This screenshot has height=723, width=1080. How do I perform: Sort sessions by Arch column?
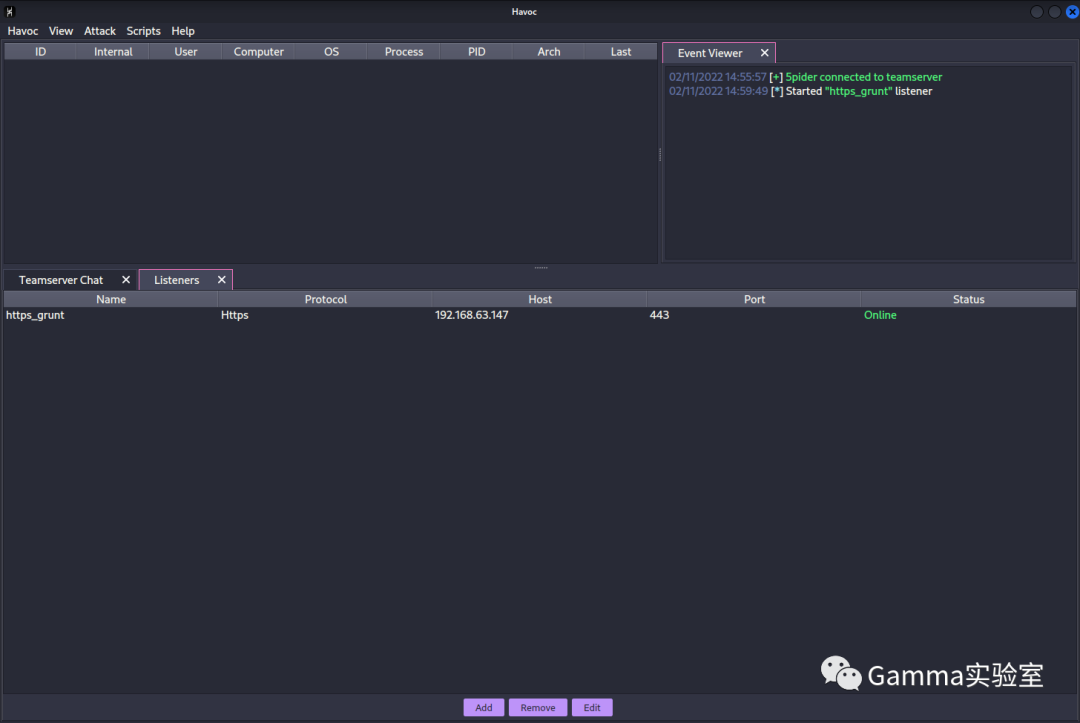click(x=549, y=52)
